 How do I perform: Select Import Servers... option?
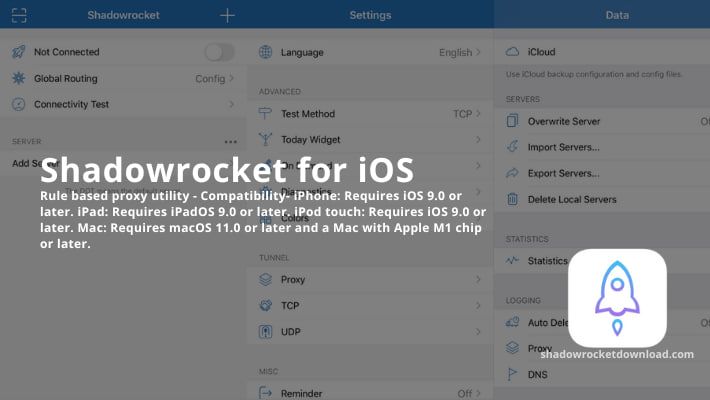coord(563,147)
